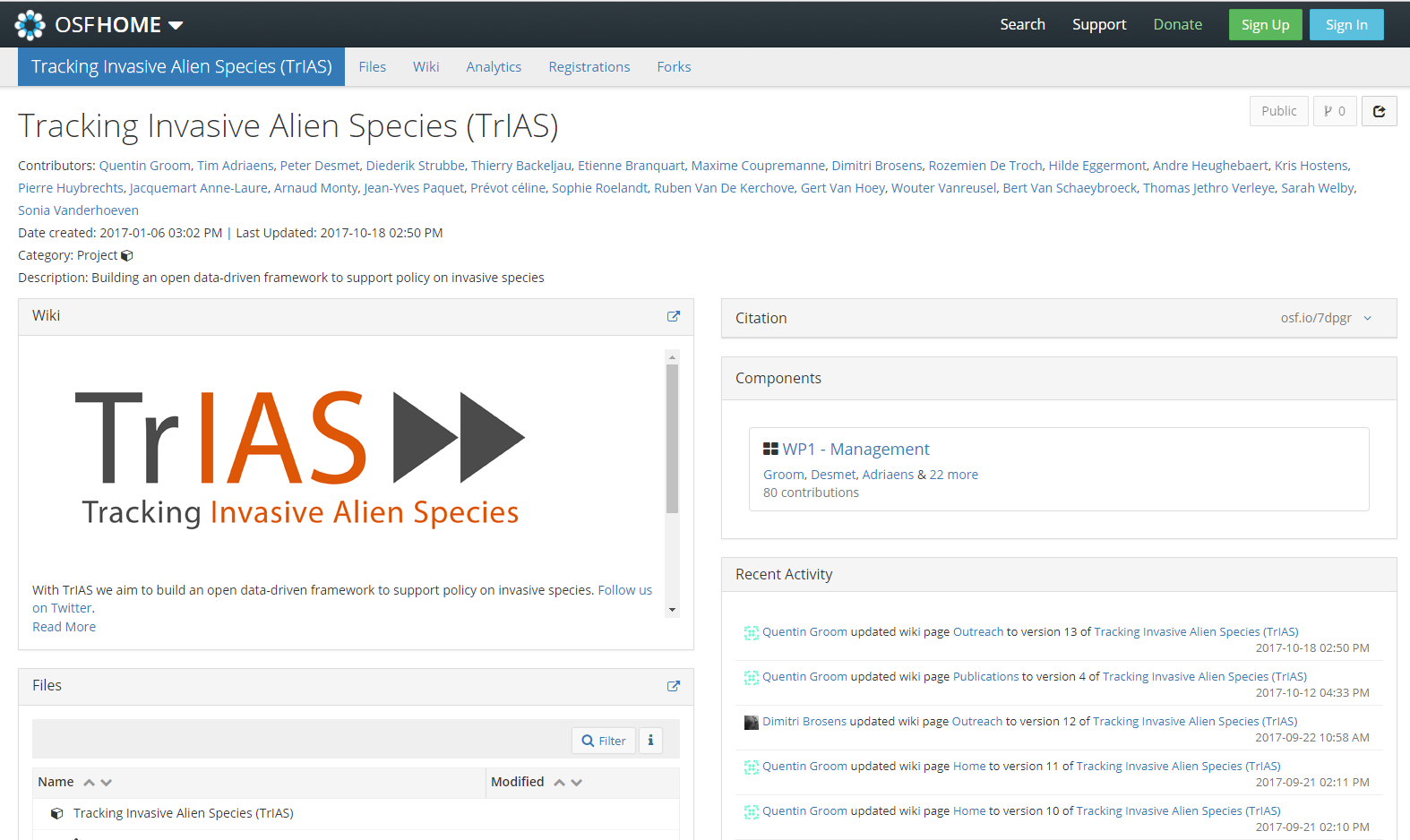
Task: Click the green Sign Up button
Action: [x=1265, y=25]
